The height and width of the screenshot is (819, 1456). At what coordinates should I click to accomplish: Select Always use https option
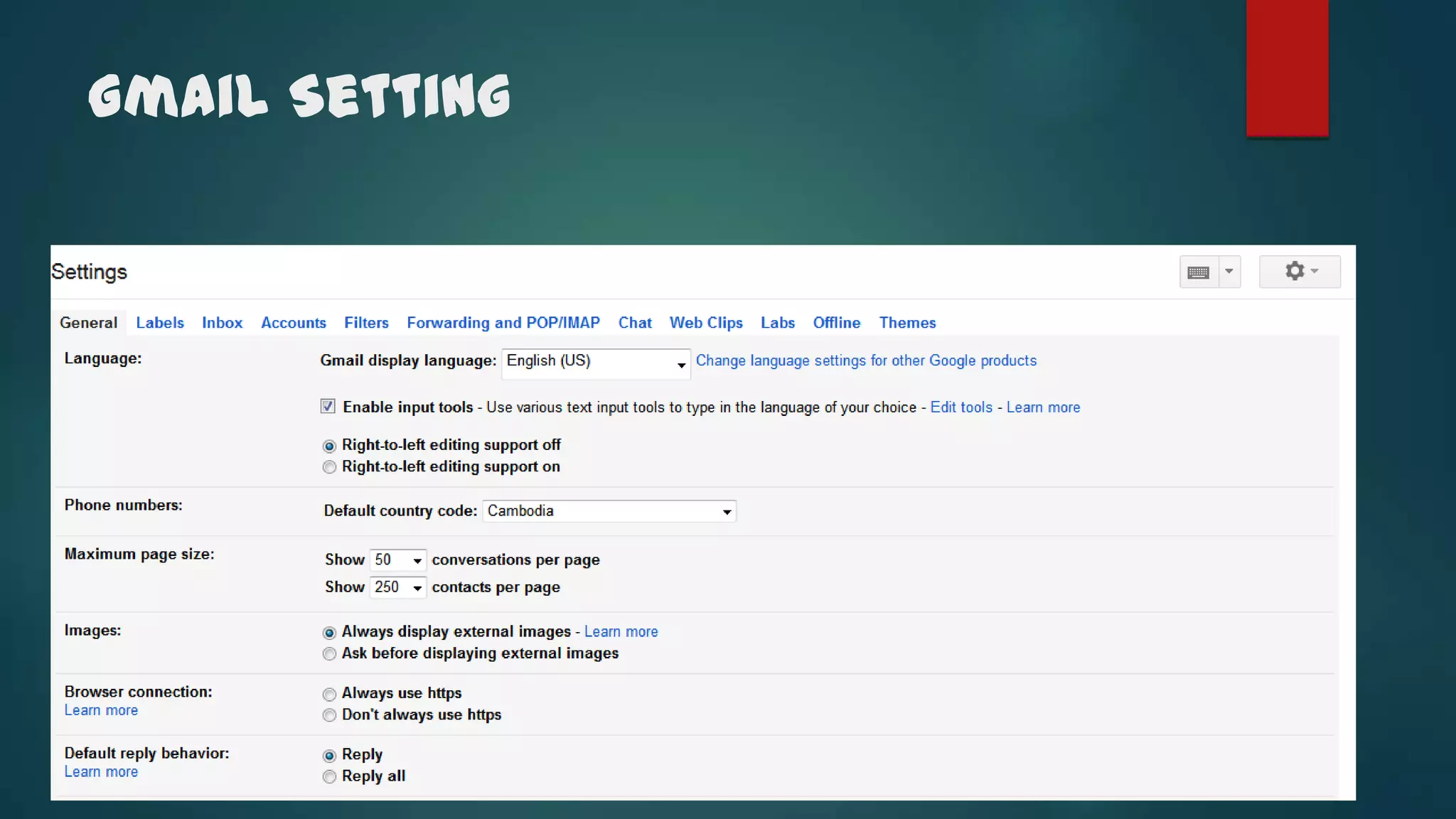[329, 695]
